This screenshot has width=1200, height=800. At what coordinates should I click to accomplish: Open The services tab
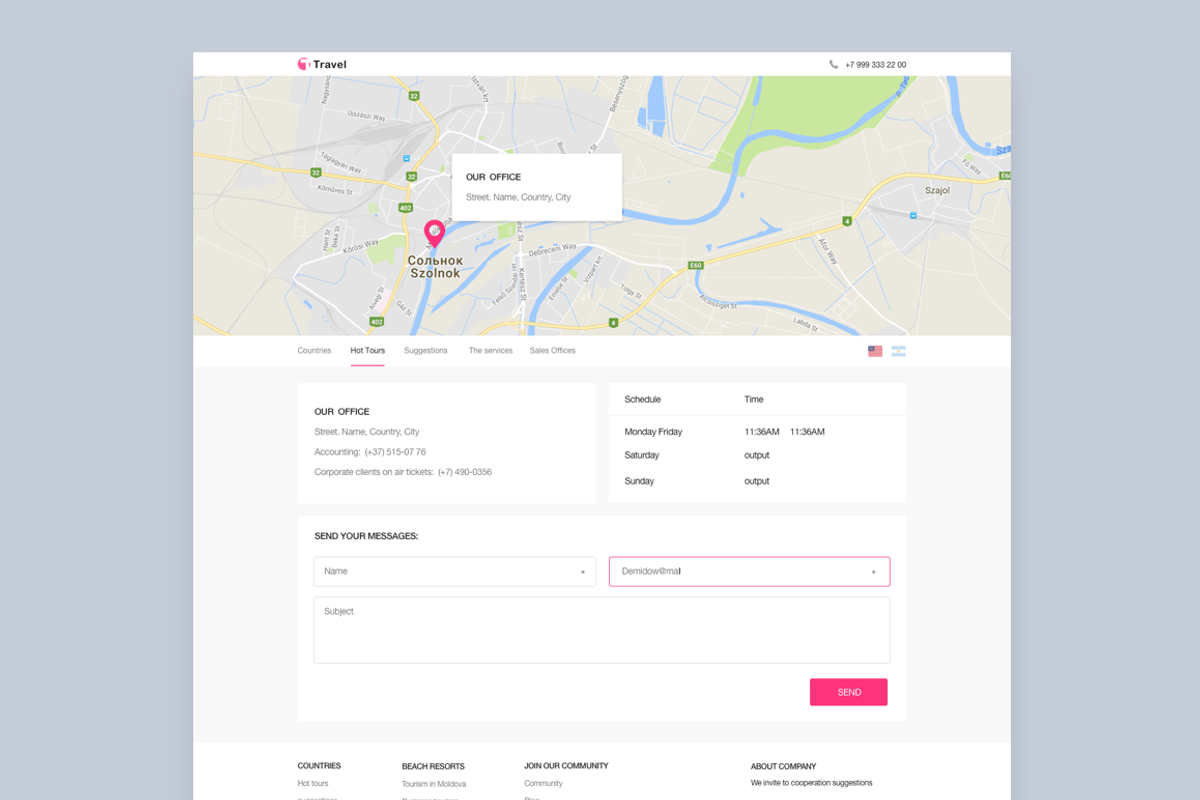[490, 351]
